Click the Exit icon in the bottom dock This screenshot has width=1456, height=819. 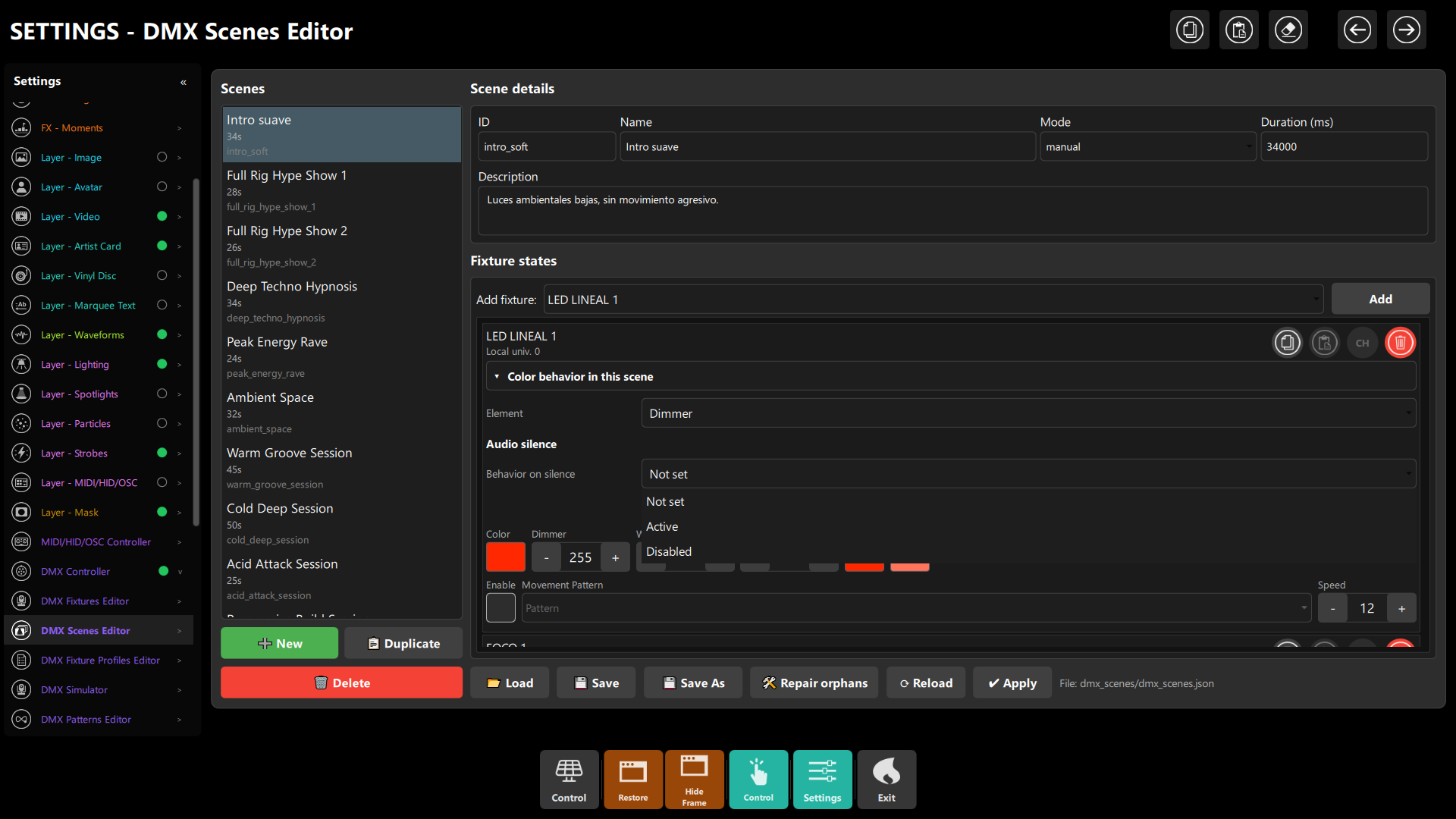click(886, 780)
